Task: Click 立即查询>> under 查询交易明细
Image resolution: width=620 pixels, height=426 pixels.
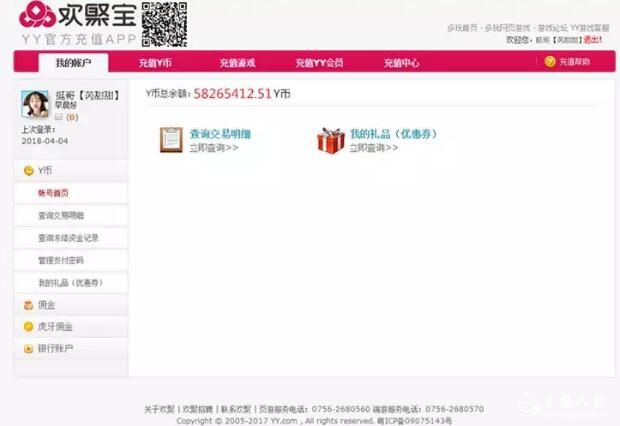Action: (x=214, y=148)
